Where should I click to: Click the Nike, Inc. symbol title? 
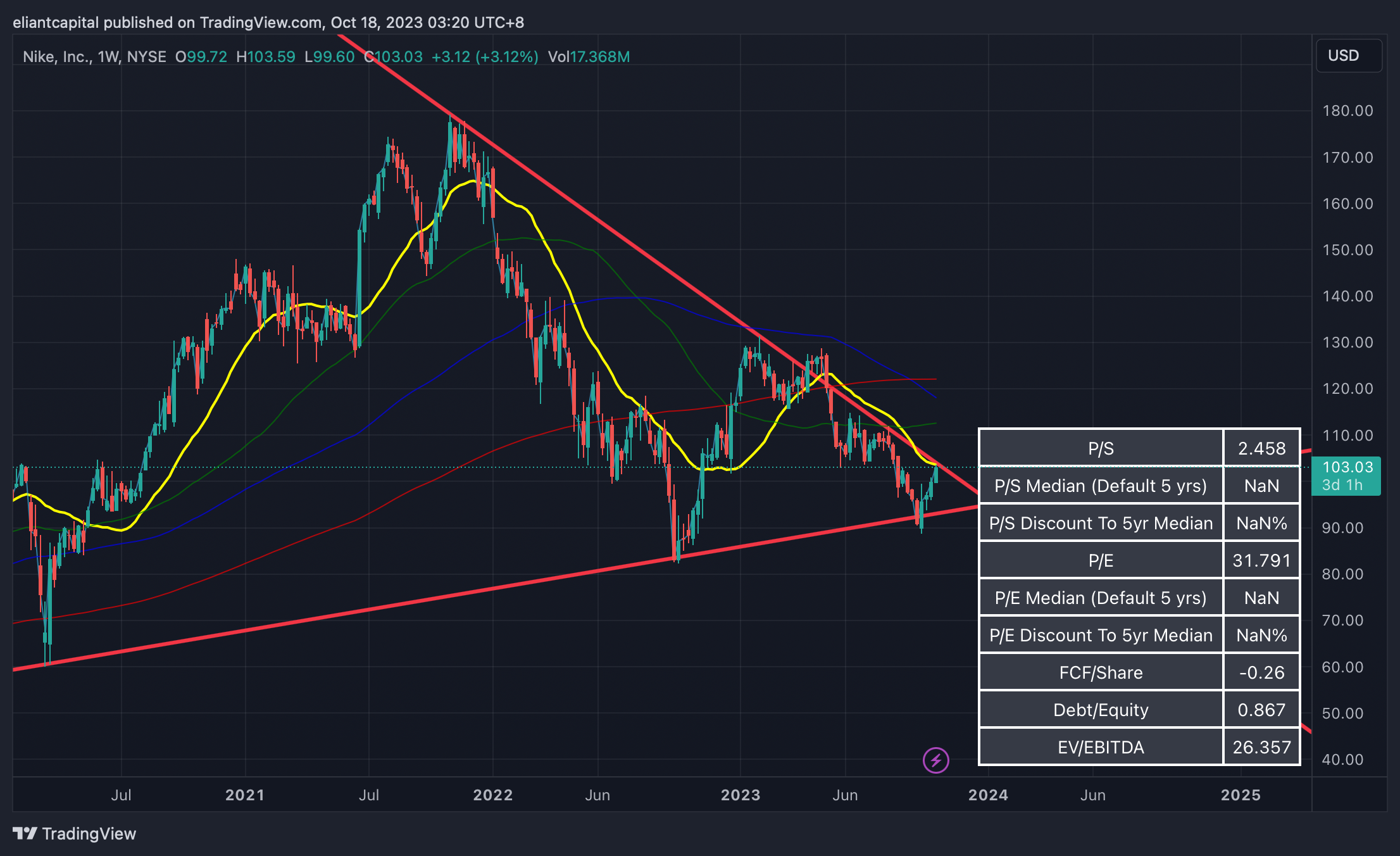[57, 57]
